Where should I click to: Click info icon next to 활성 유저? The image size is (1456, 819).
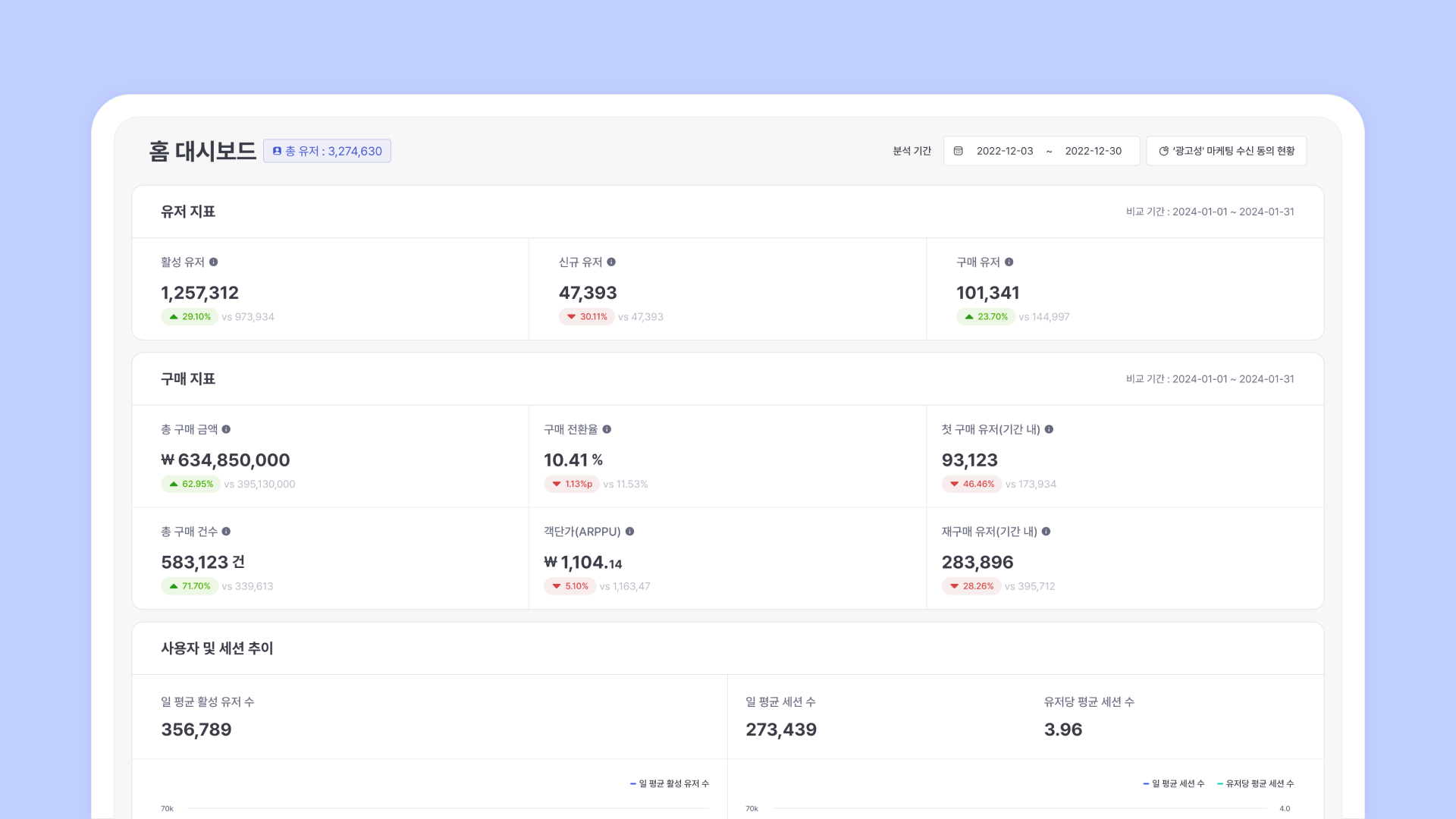214,262
